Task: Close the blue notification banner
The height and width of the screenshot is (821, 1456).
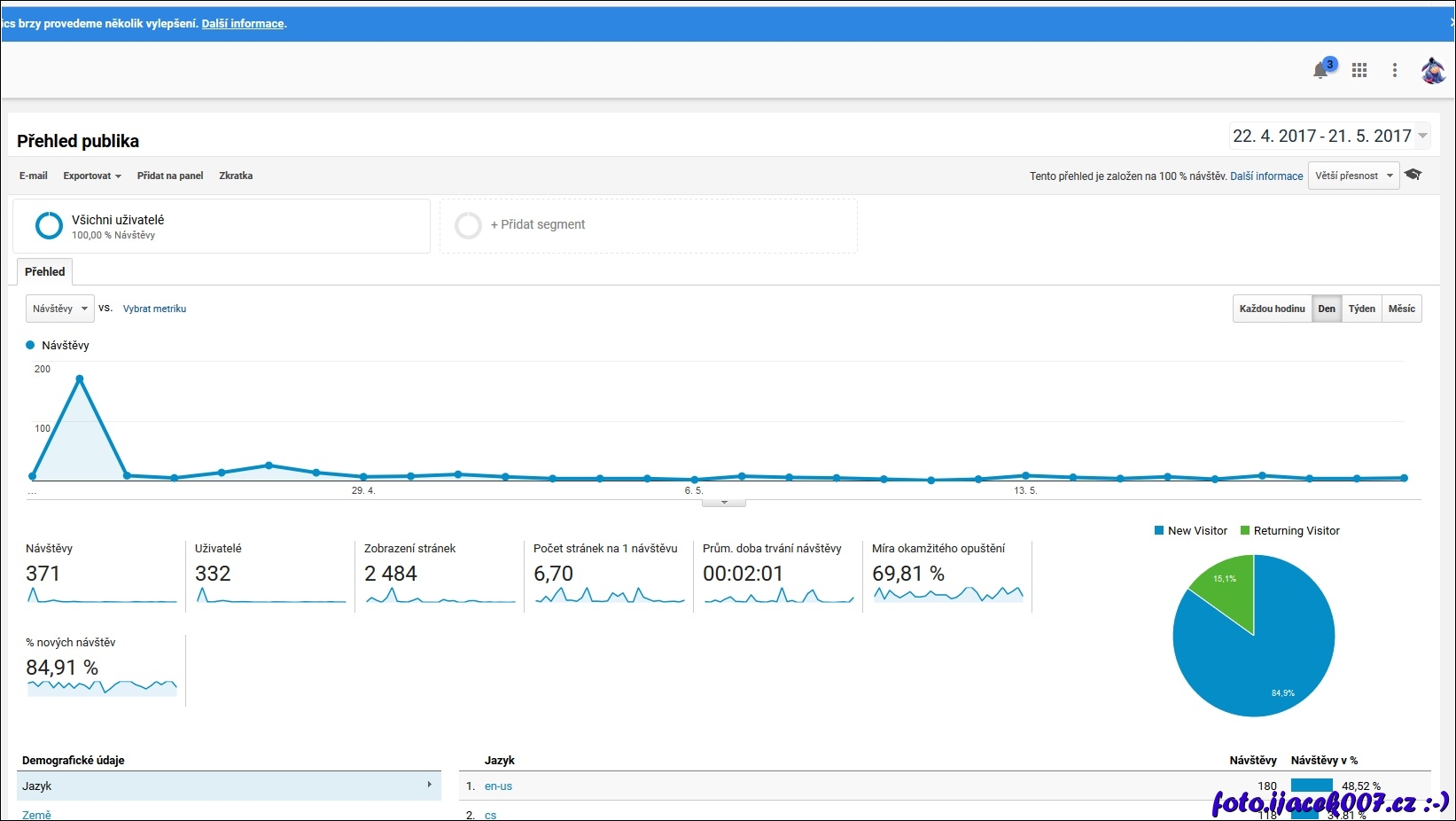Action: [1451, 24]
